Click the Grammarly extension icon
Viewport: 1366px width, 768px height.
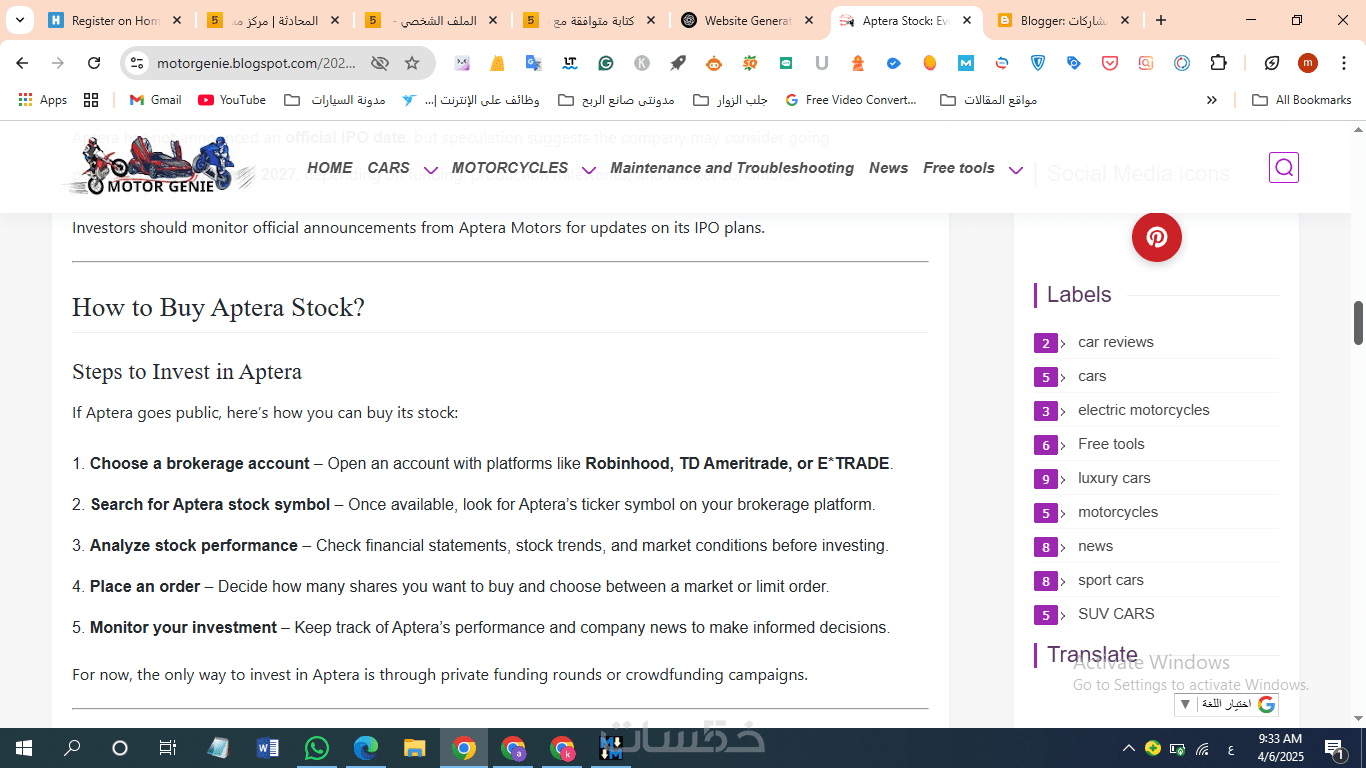coord(605,63)
